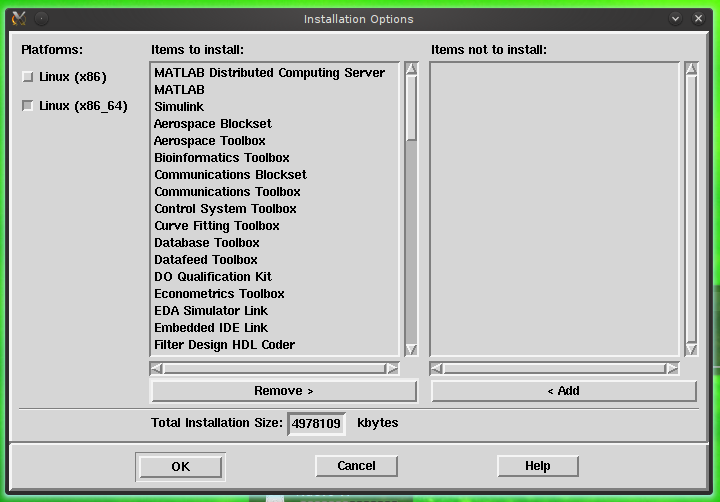Select MATLAB Distributed Computing Server in the list
This screenshot has width=720, height=502.
(x=274, y=73)
